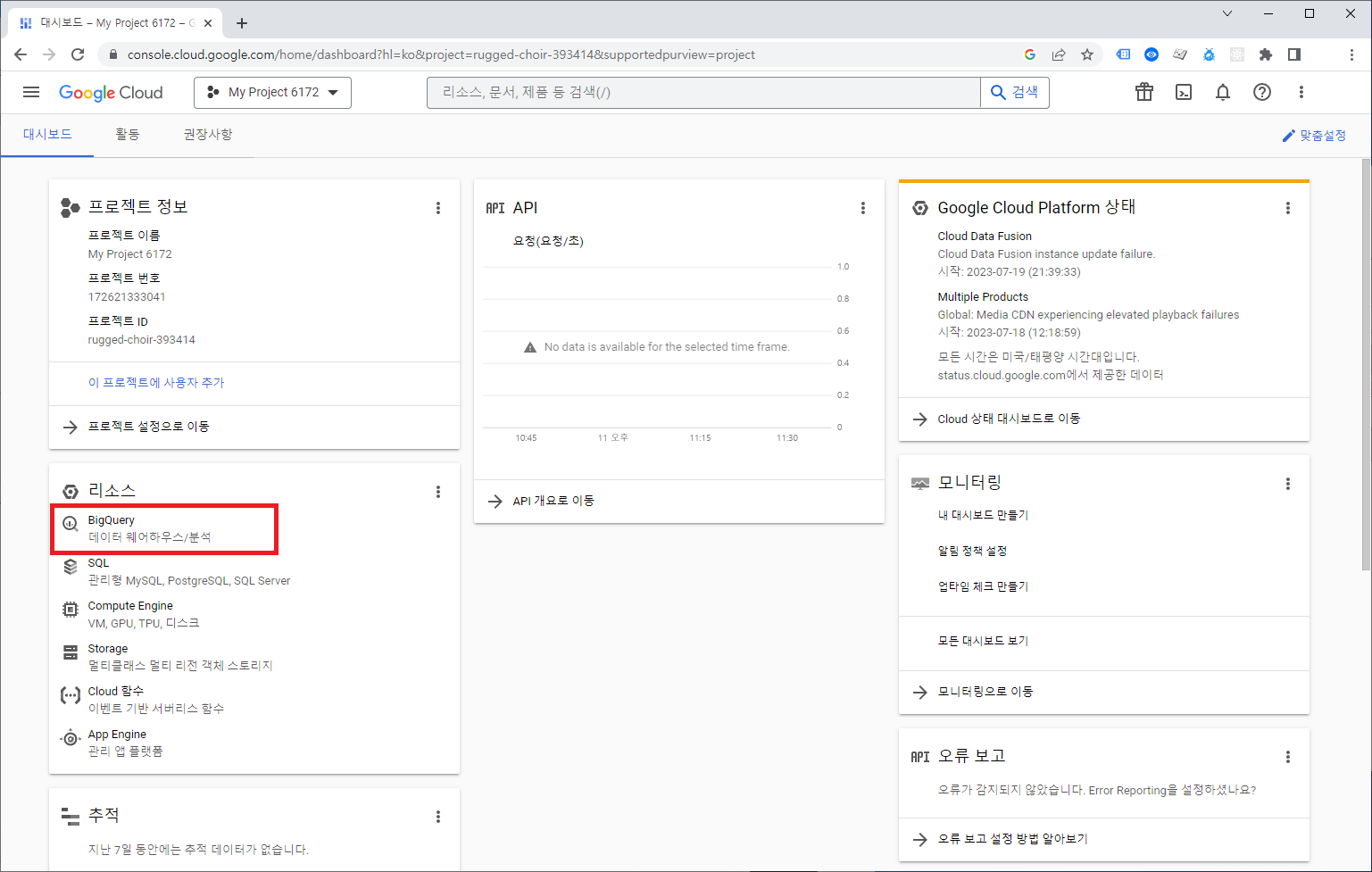Viewport: 1372px width, 872px height.
Task: Click the App Engine target icon
Action: [71, 738]
